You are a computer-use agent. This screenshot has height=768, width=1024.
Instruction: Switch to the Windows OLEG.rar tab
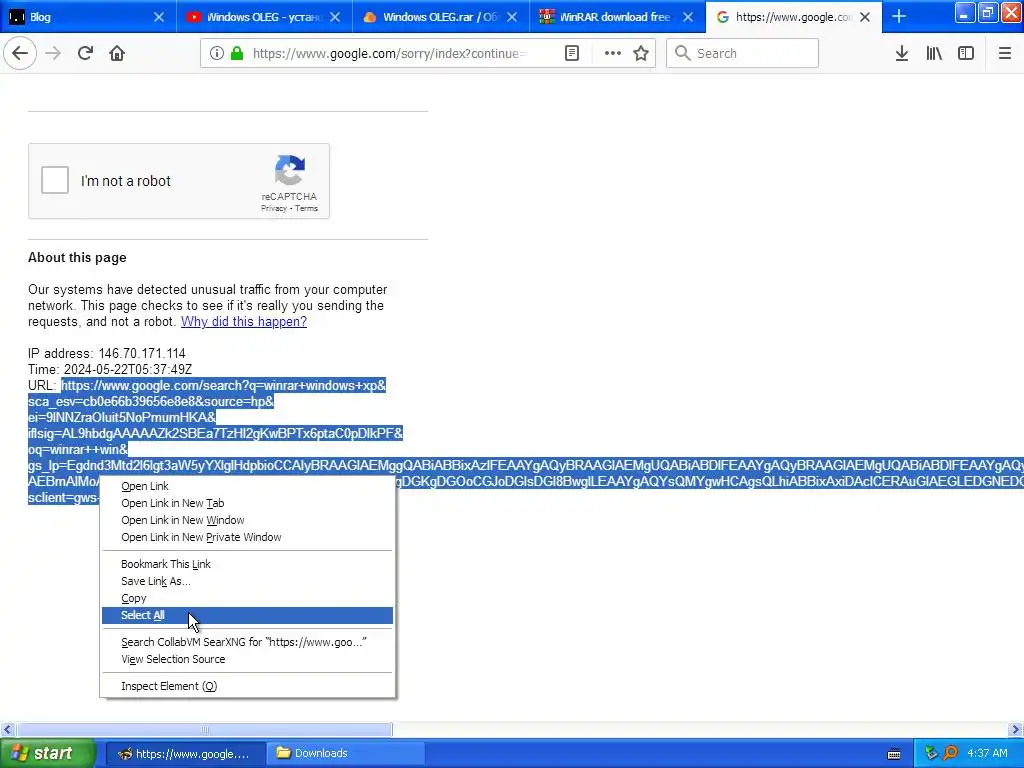[x=441, y=17]
